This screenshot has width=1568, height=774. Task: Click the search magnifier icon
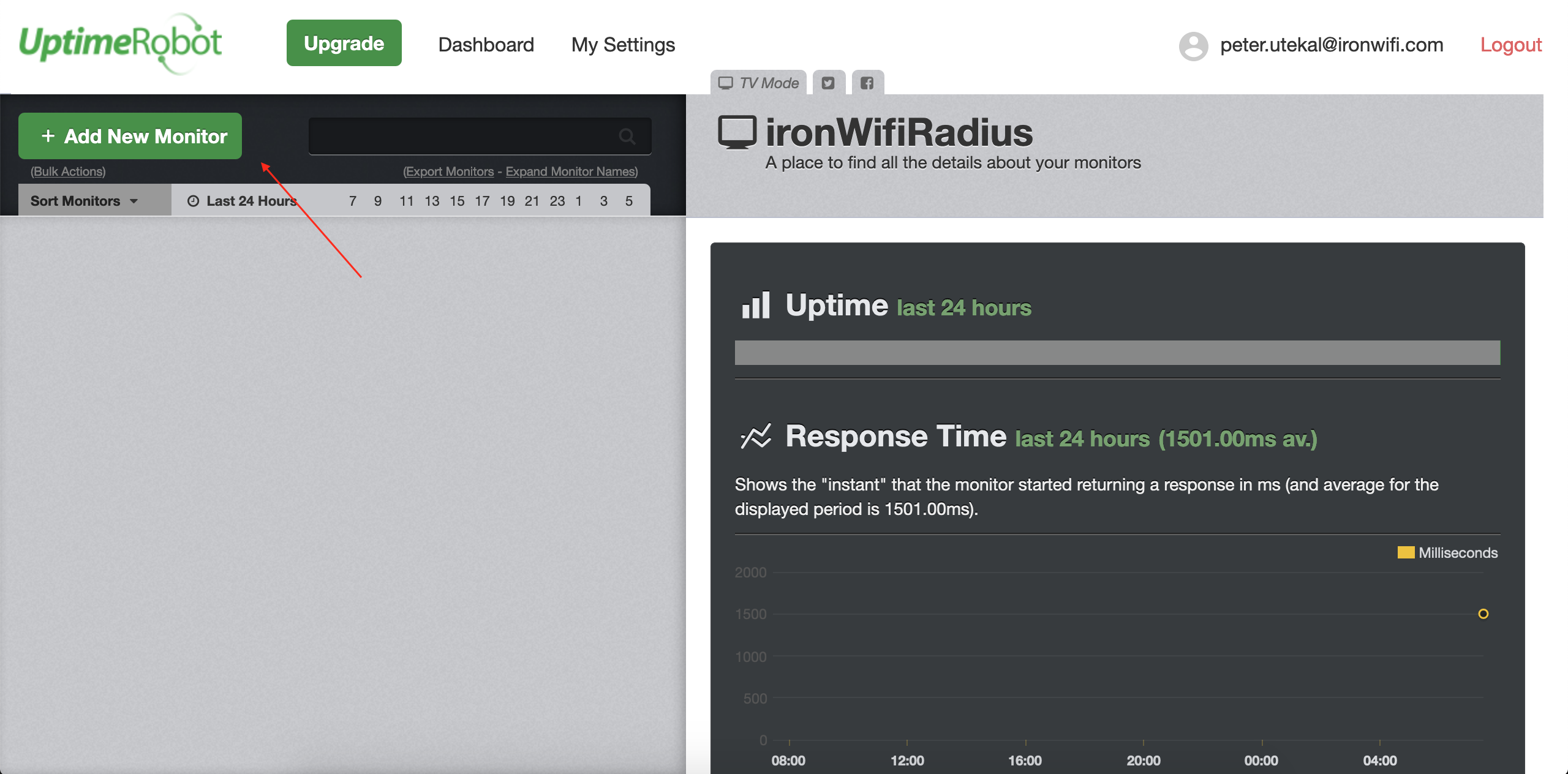(x=627, y=136)
